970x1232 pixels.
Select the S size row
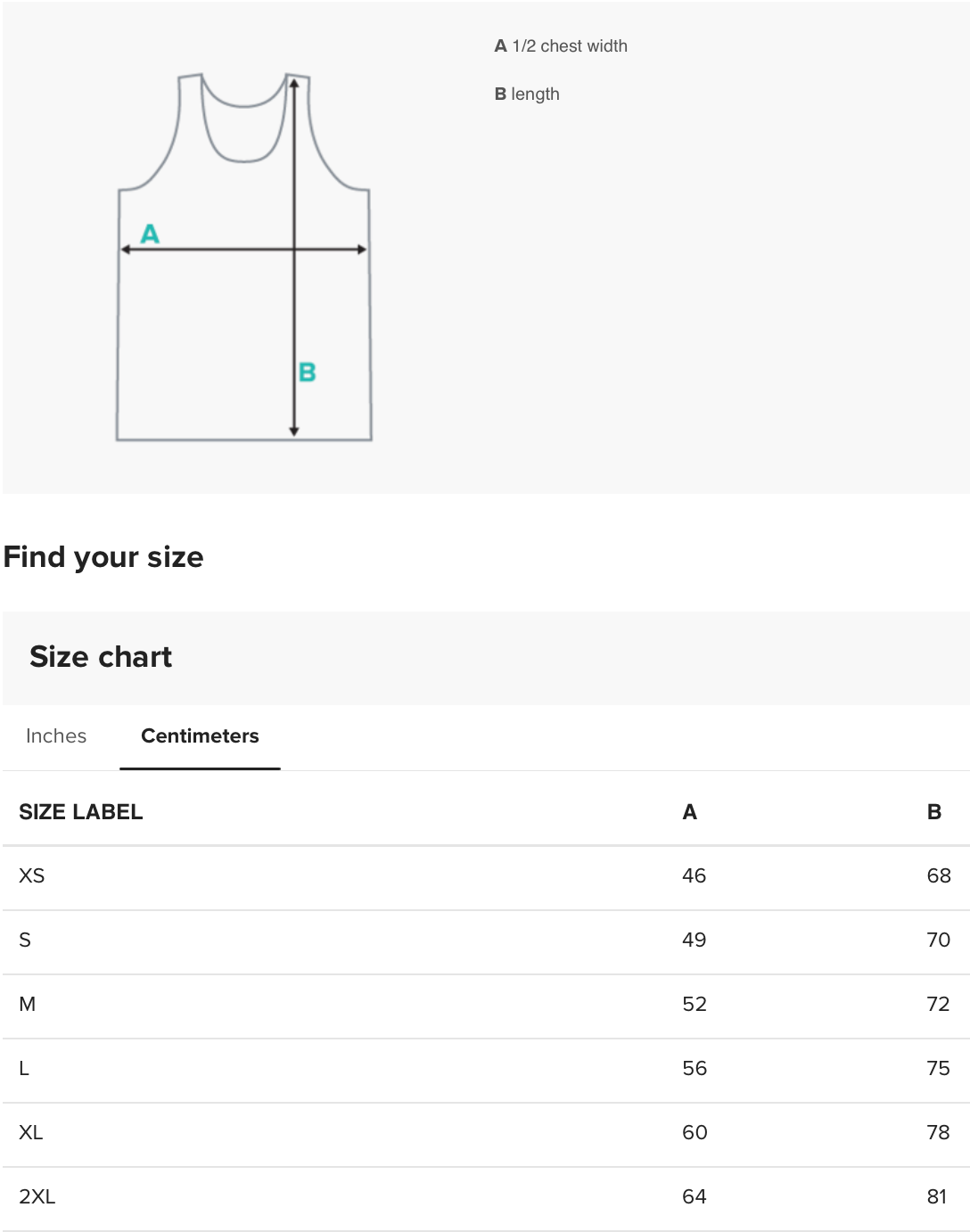click(486, 941)
